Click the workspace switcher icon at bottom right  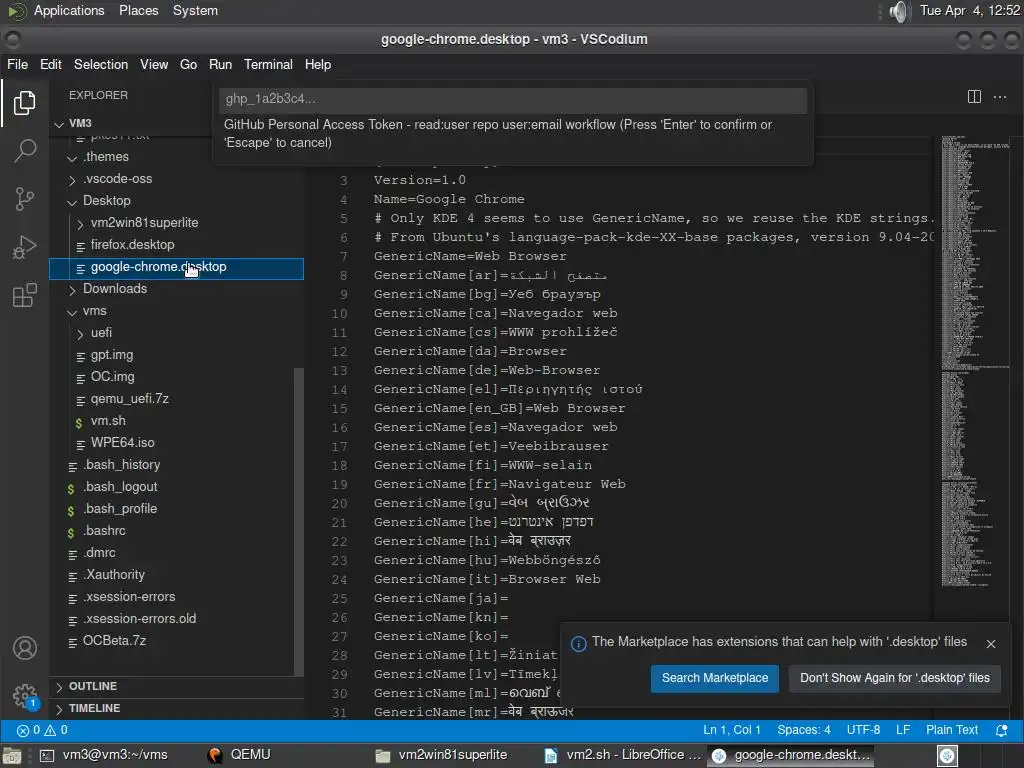pos(947,756)
